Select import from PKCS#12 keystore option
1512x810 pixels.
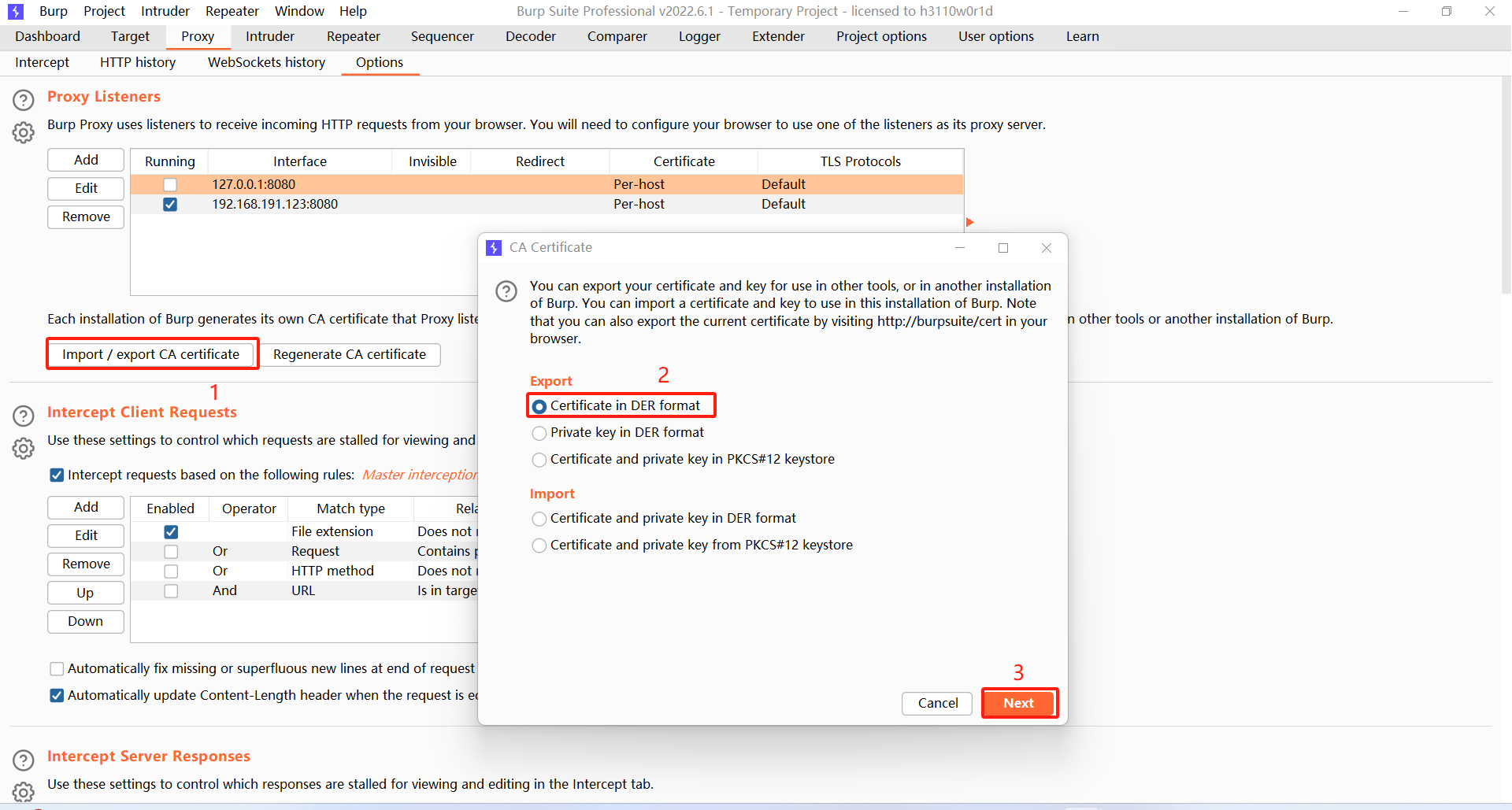tap(539, 546)
